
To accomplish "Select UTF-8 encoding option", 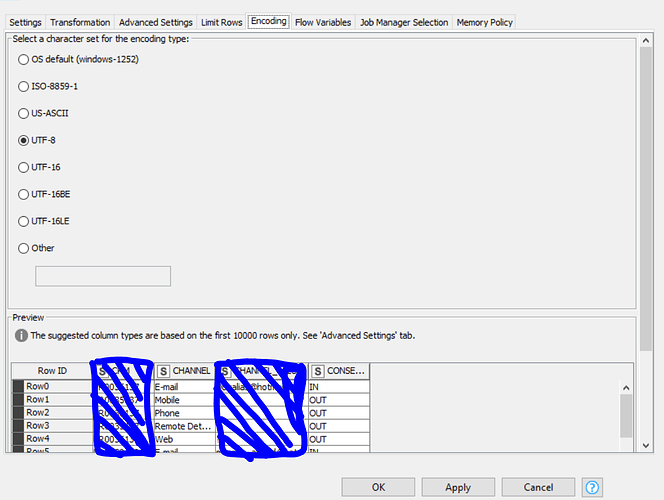I will tap(37, 141).
